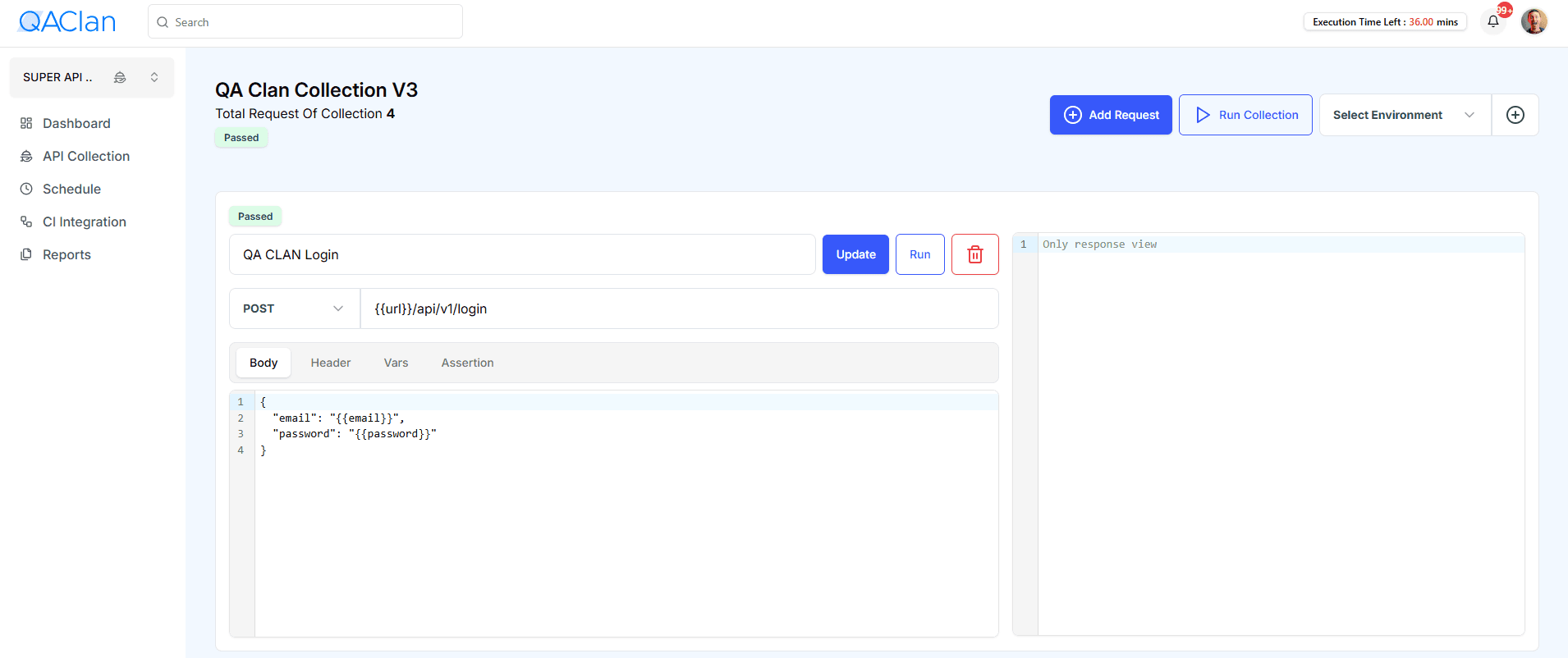Image resolution: width=1568 pixels, height=658 pixels.
Task: Click the API Collection sidebar icon
Action: [26, 156]
